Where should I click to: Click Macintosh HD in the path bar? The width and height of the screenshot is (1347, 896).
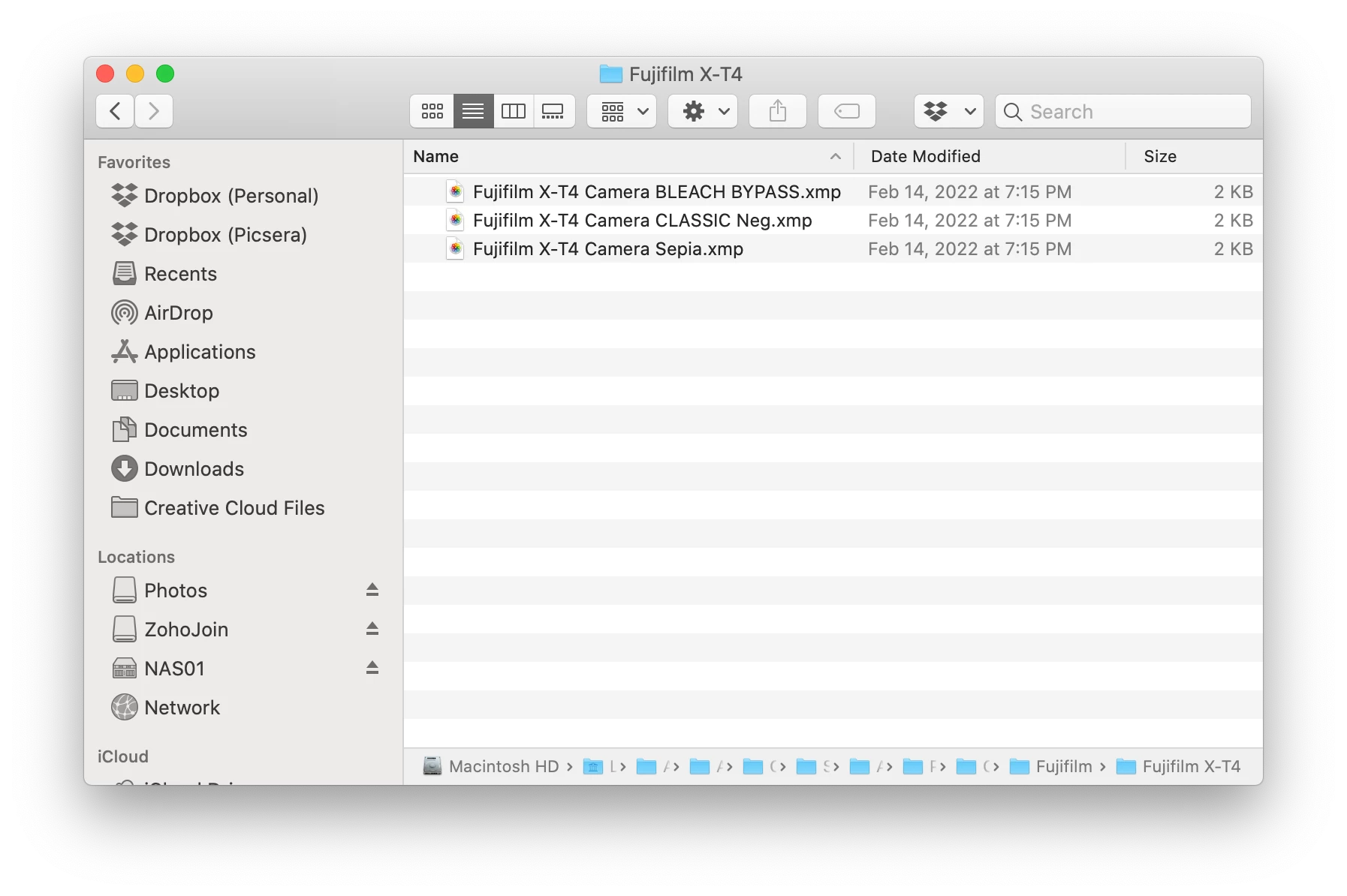491,766
